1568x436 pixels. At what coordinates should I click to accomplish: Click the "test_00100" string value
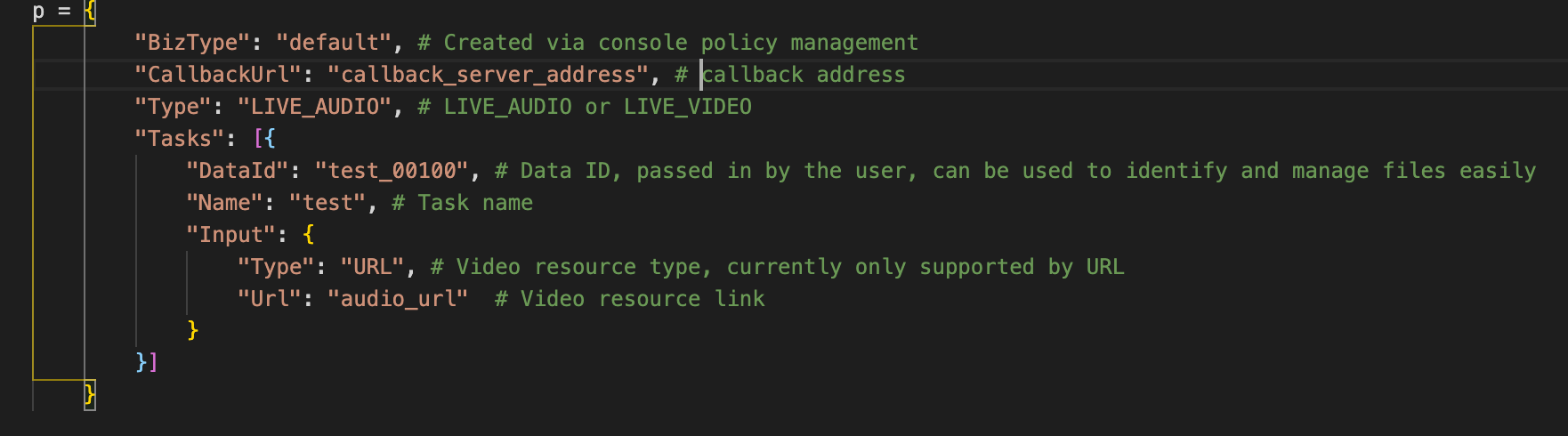[392, 171]
